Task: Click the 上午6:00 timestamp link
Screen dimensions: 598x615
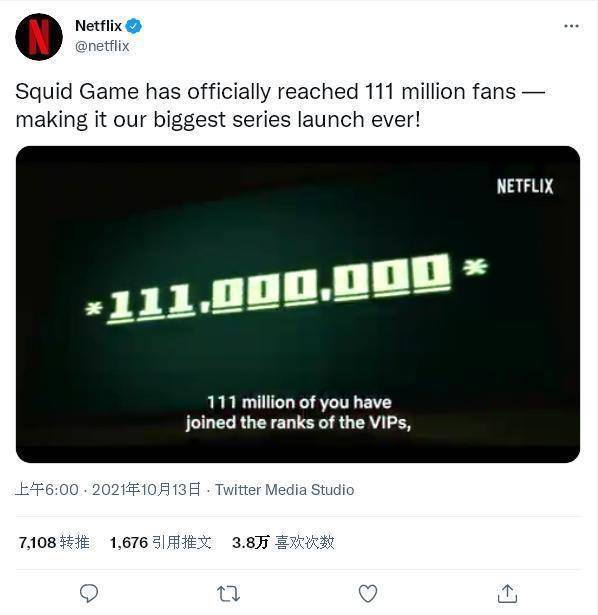Action: 47,489
